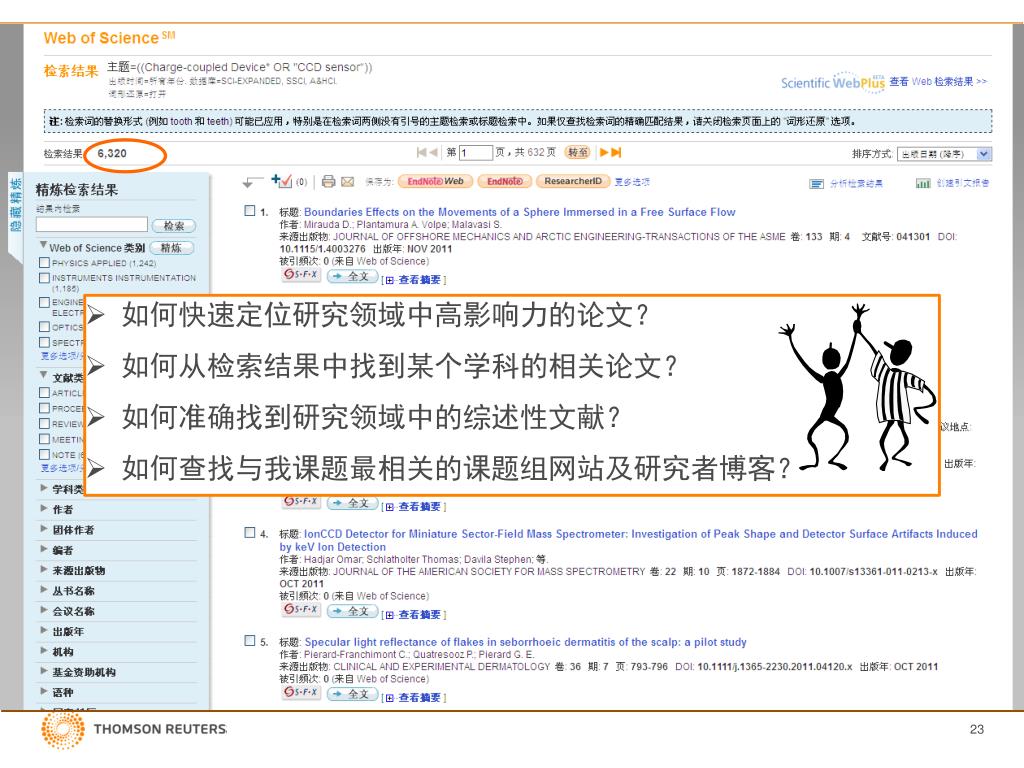The image size is (1024, 768).
Task: Click the 检索 search-within-results button
Action: pos(174,226)
